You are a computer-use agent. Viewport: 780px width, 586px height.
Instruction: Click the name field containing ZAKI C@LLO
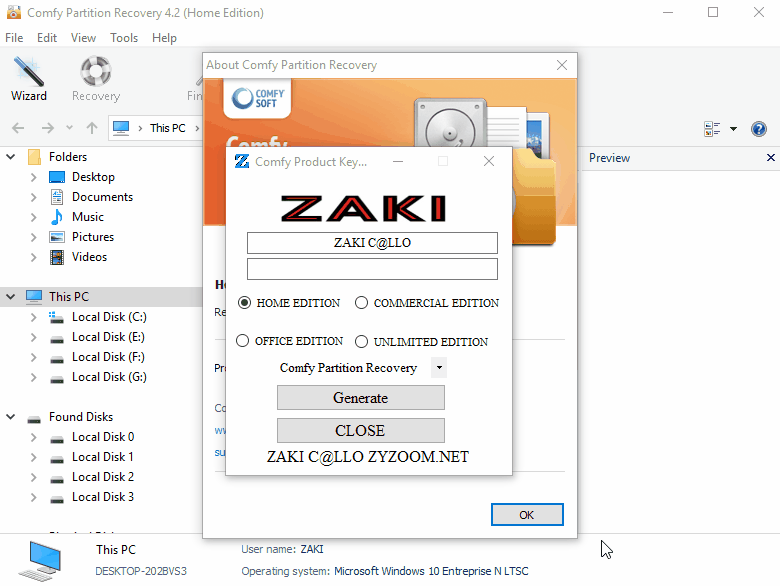(x=372, y=243)
